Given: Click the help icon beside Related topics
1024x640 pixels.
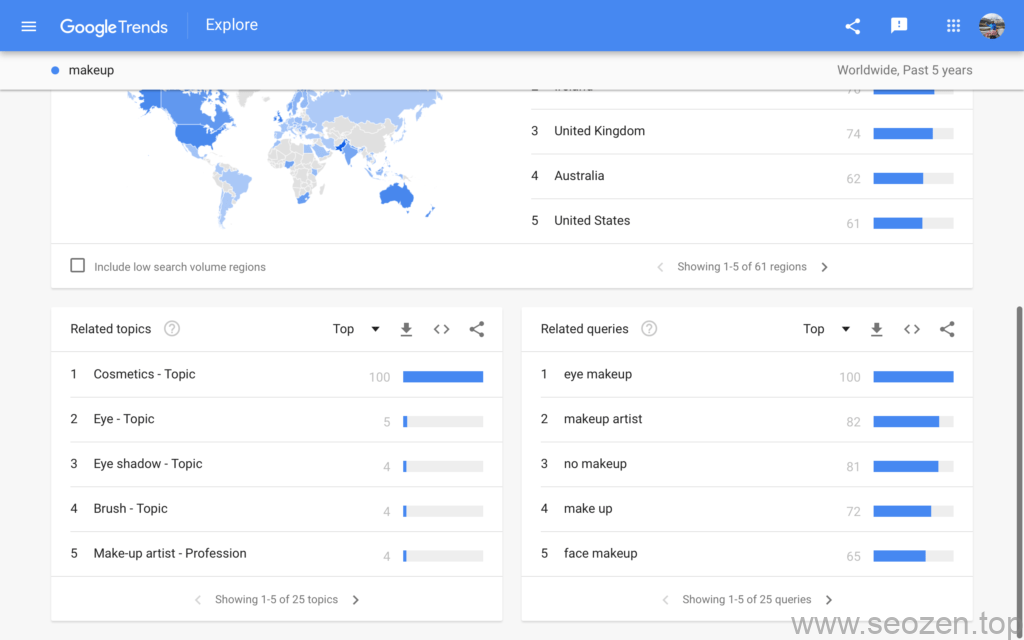Looking at the screenshot, I should (x=170, y=328).
